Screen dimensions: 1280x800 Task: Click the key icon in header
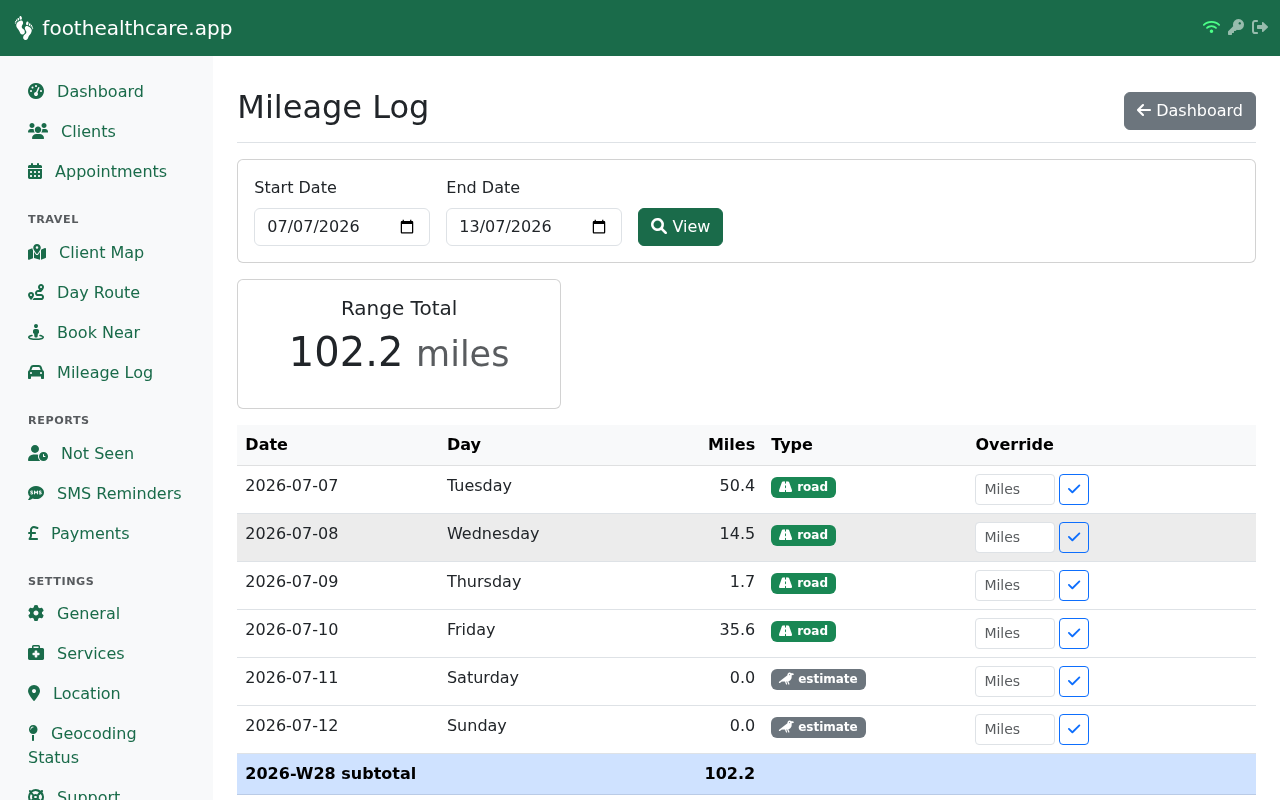click(x=1236, y=27)
